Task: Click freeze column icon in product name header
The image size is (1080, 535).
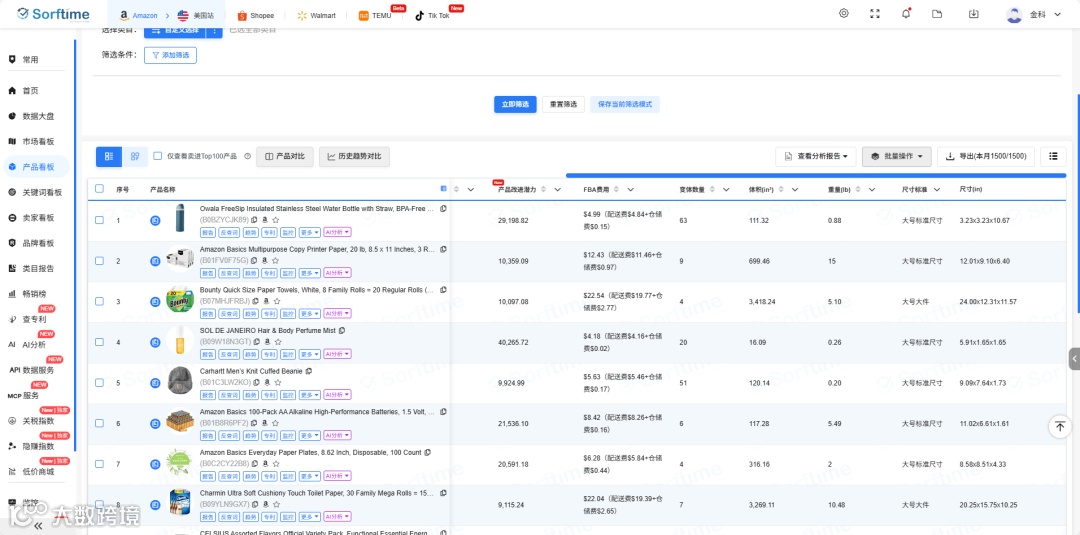Action: (x=444, y=189)
